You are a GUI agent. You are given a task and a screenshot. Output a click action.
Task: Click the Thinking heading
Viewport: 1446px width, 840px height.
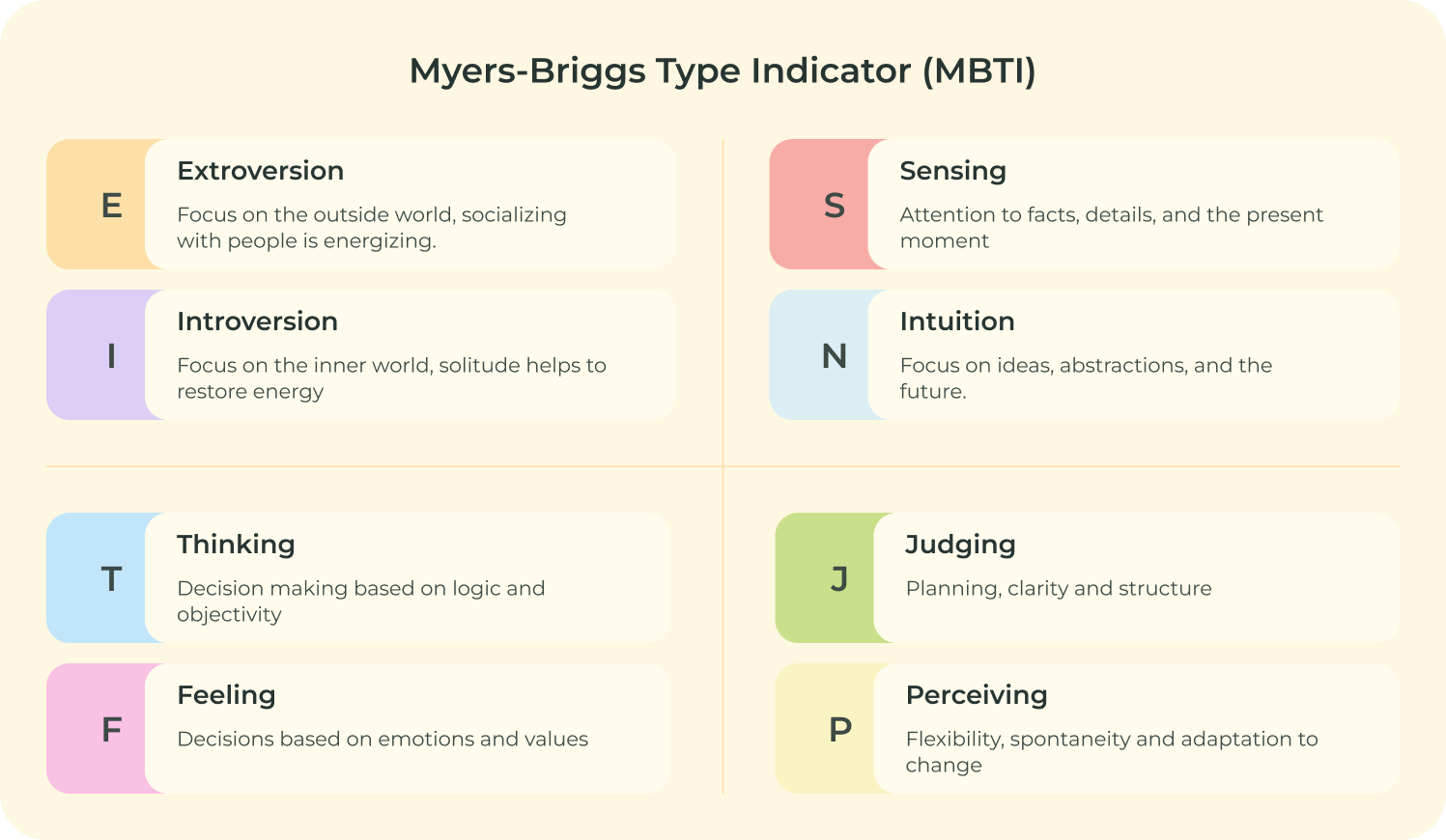(x=236, y=546)
